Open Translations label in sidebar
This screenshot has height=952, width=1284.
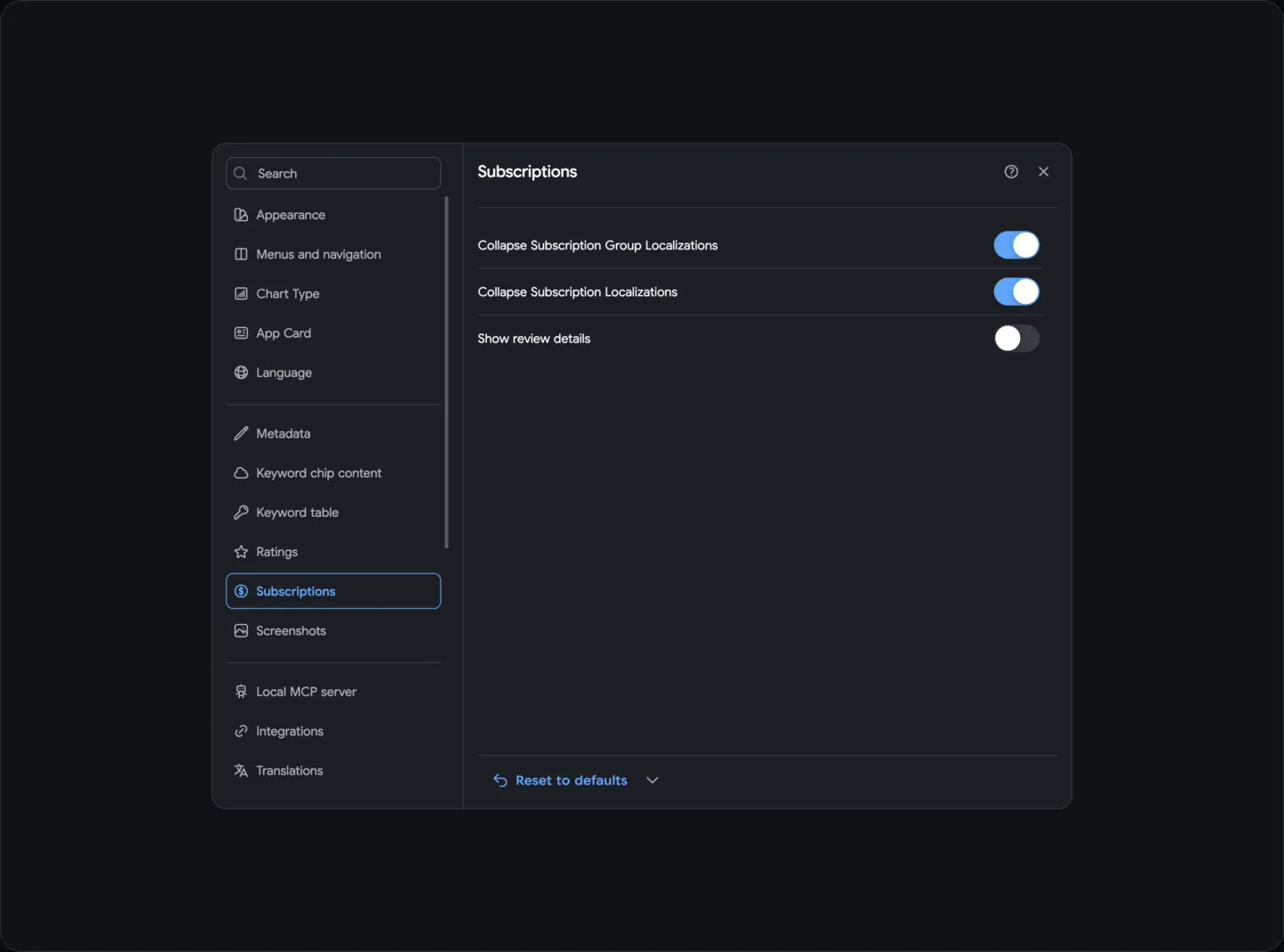point(289,770)
